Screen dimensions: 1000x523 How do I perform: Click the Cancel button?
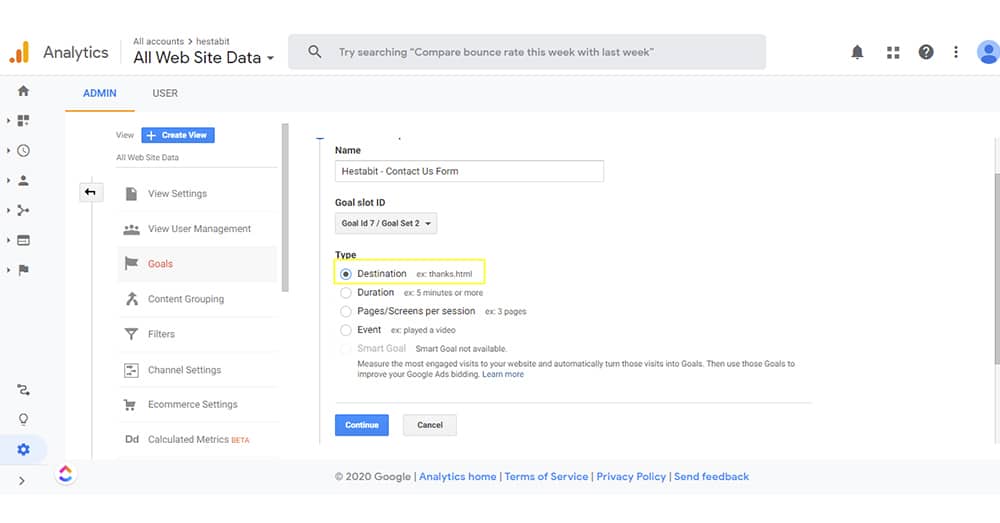tap(430, 425)
